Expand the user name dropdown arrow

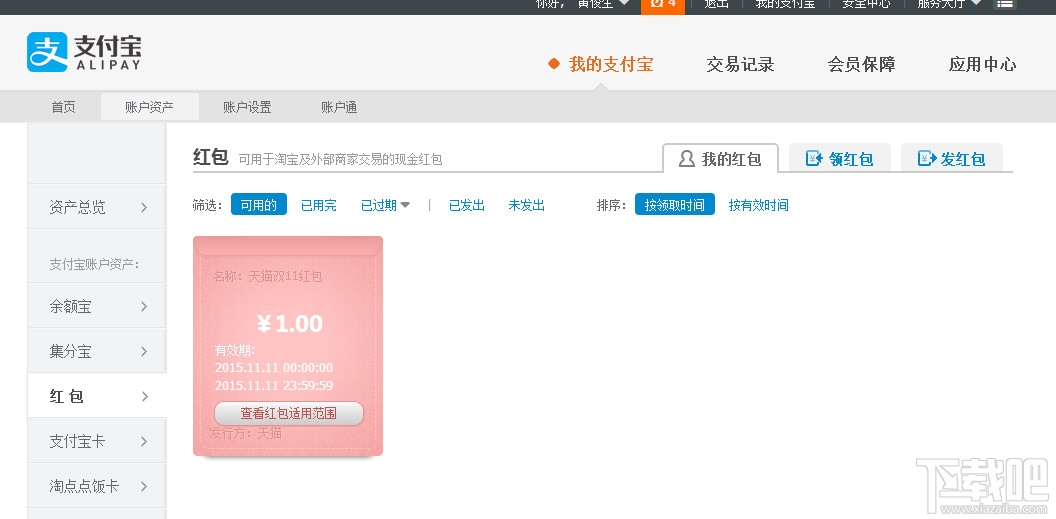[x=624, y=3]
